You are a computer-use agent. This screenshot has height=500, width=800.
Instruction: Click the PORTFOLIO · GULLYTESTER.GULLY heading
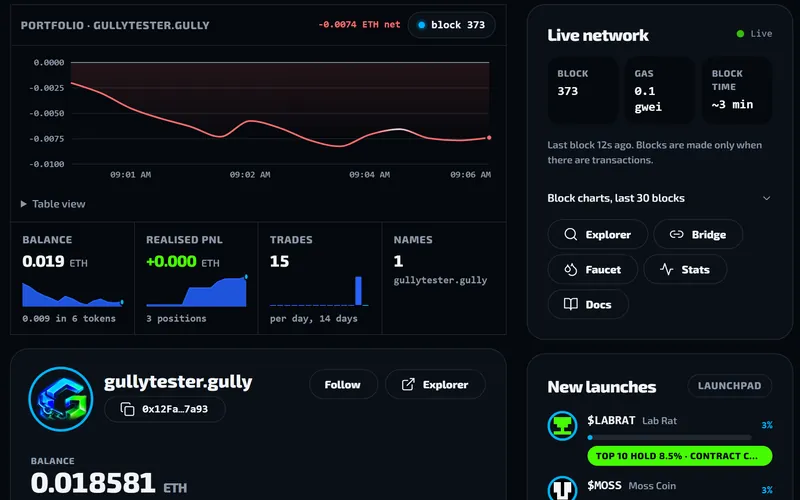coord(115,25)
